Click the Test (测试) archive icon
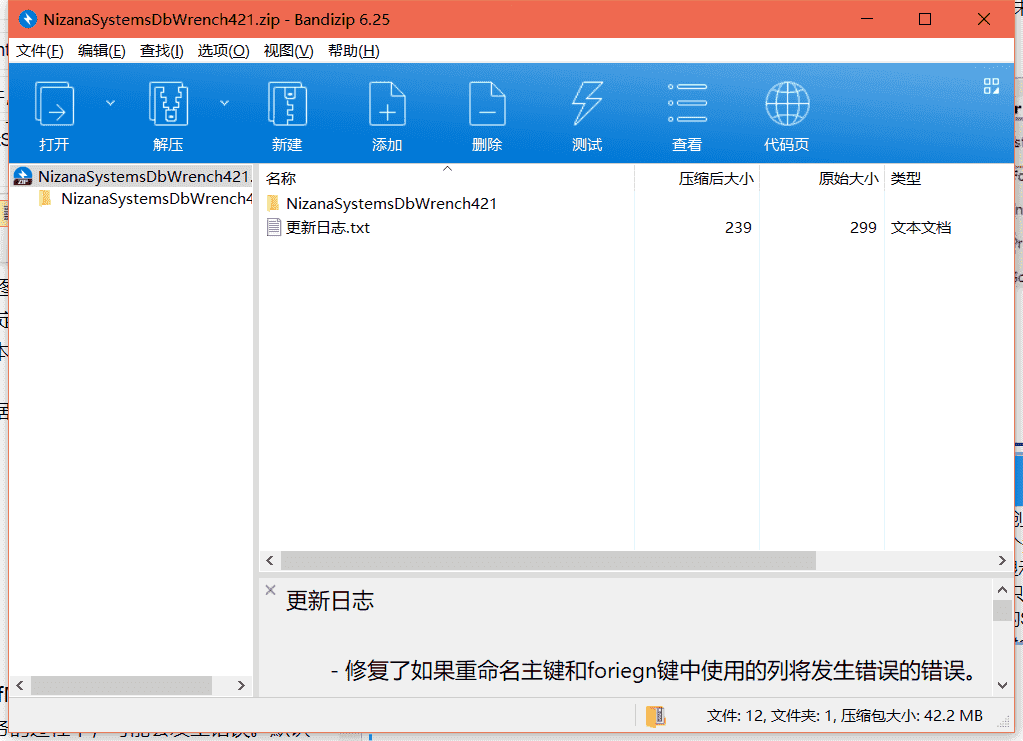Screen dimensions: 1023x741 (587, 104)
